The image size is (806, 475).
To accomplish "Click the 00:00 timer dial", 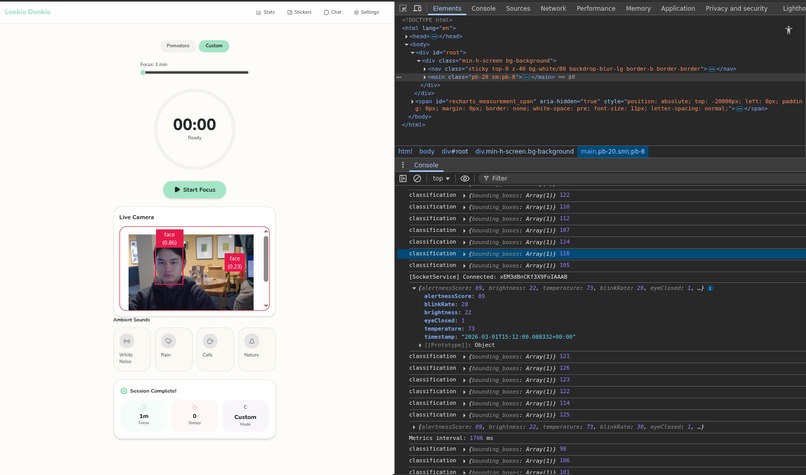I will [194, 129].
